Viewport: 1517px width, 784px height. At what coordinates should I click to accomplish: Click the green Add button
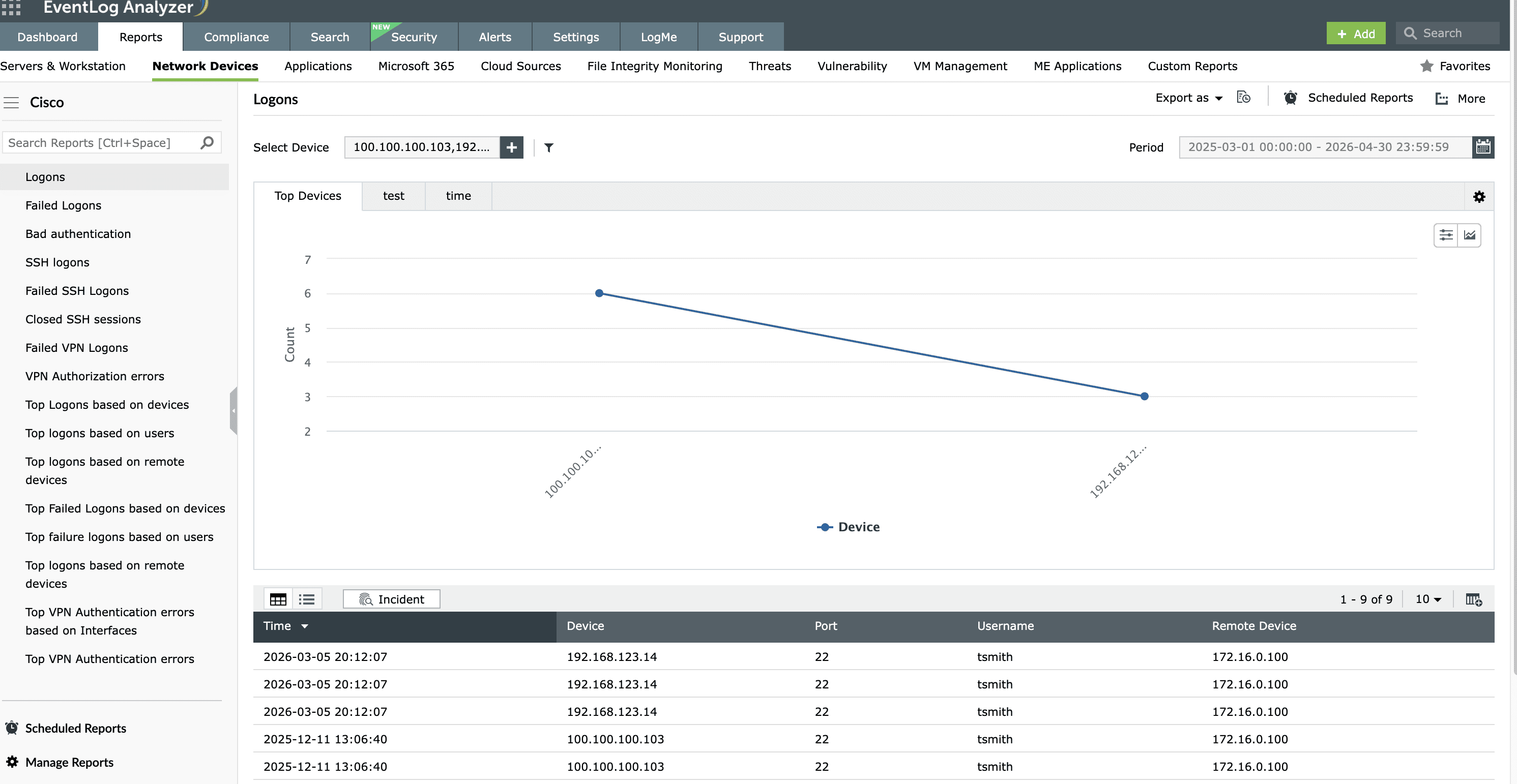pos(1356,34)
